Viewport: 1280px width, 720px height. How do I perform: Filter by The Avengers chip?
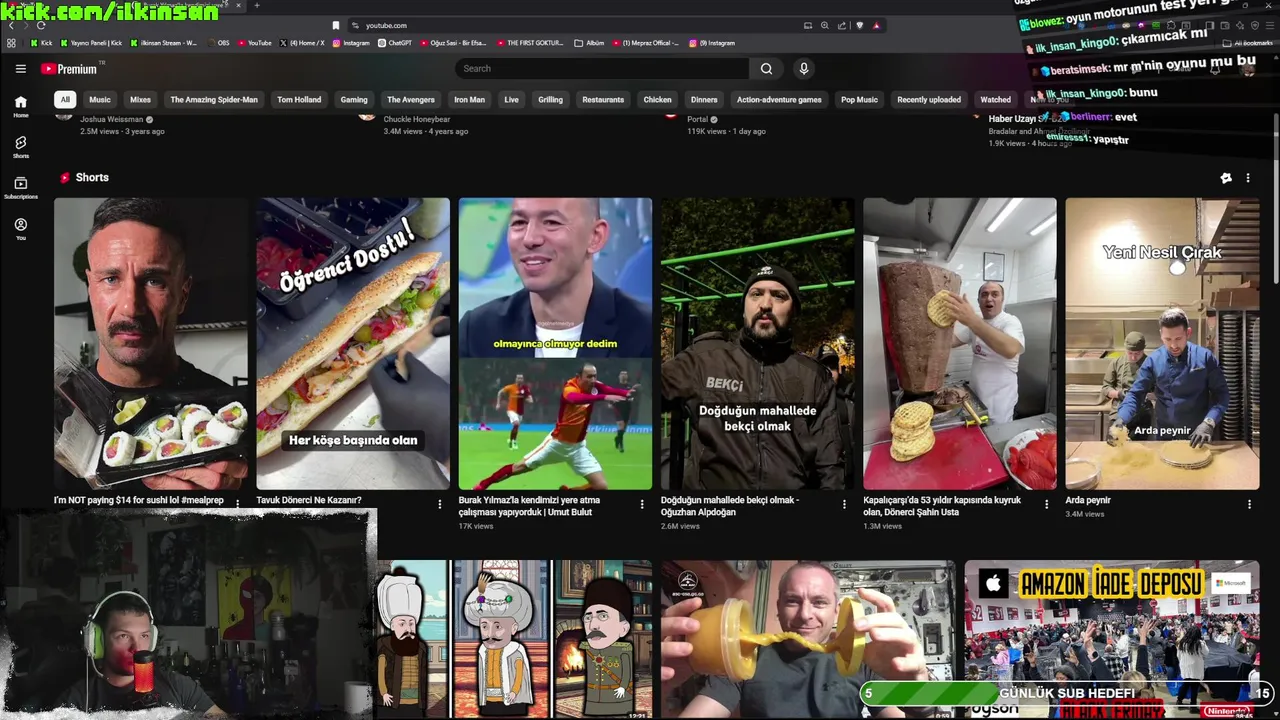[411, 100]
